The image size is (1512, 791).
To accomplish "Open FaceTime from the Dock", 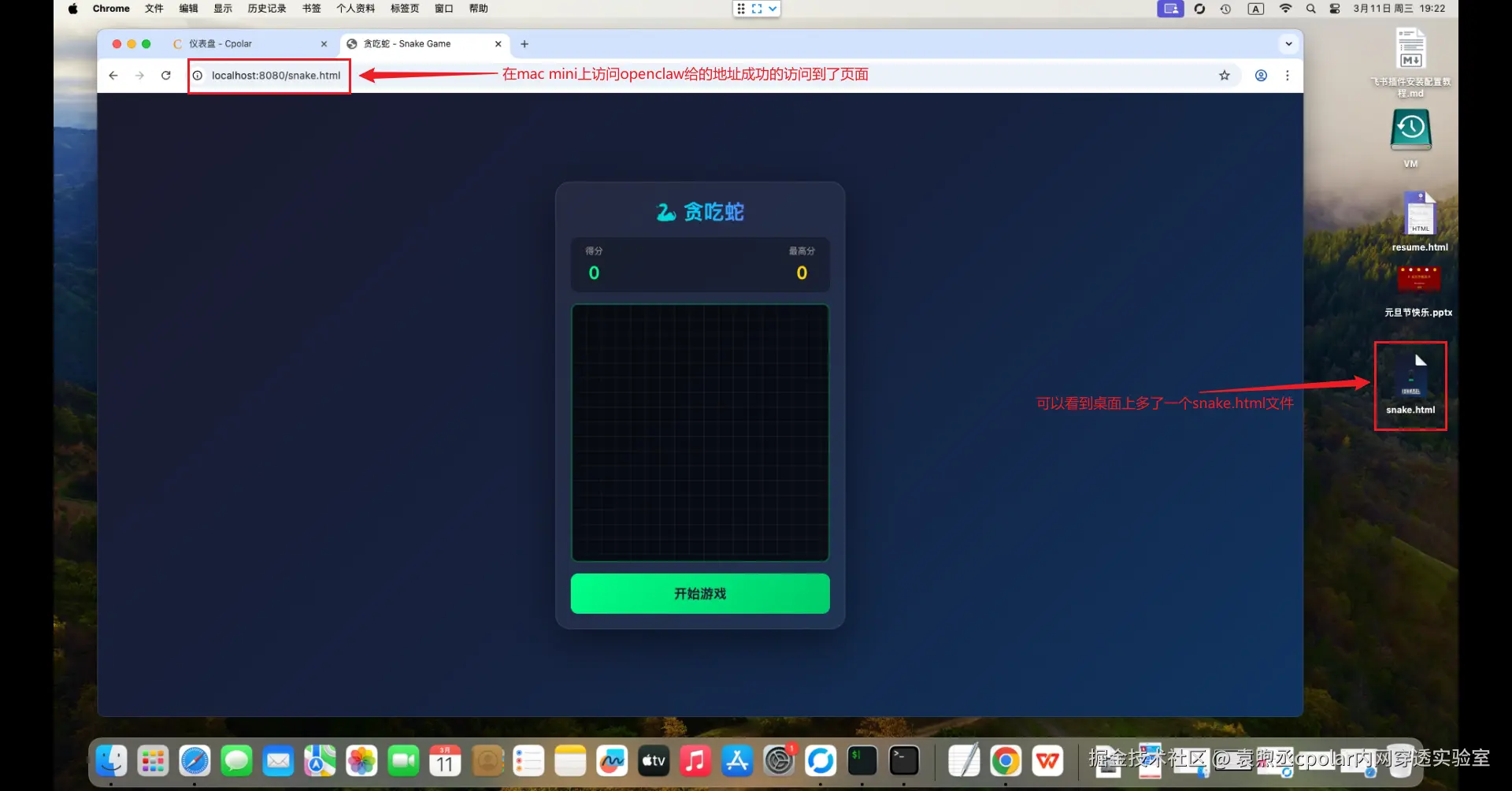I will point(403,760).
